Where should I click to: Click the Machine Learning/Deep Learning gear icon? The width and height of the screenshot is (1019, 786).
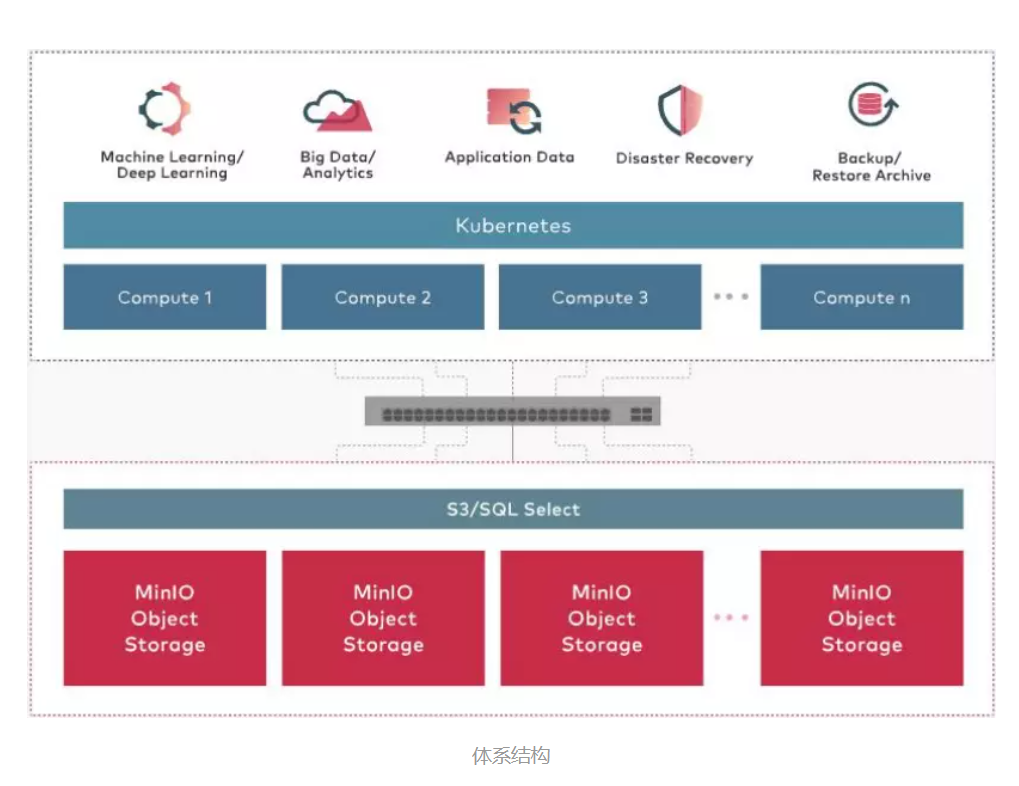pos(164,109)
